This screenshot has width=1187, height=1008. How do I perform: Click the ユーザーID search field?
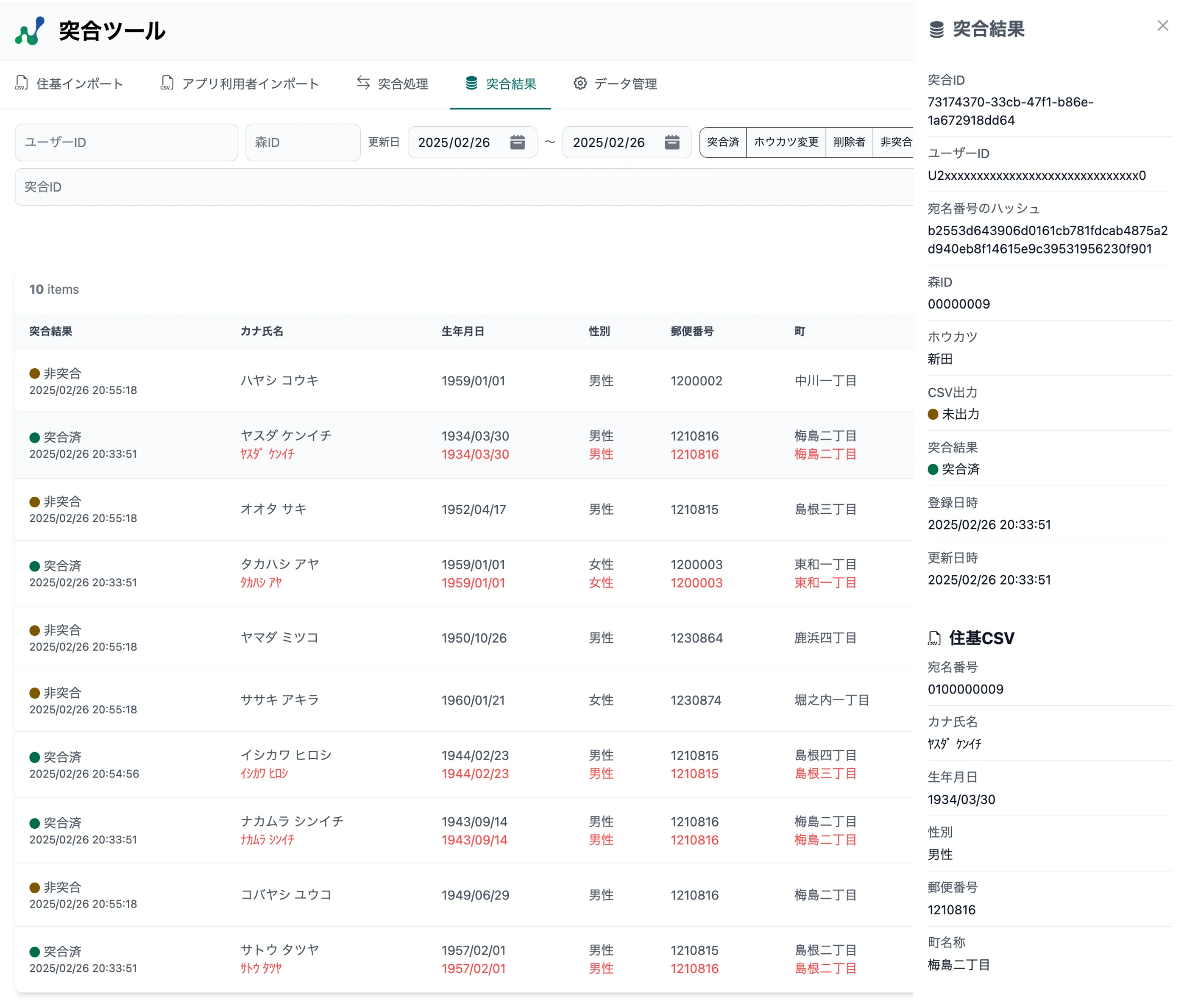126,142
